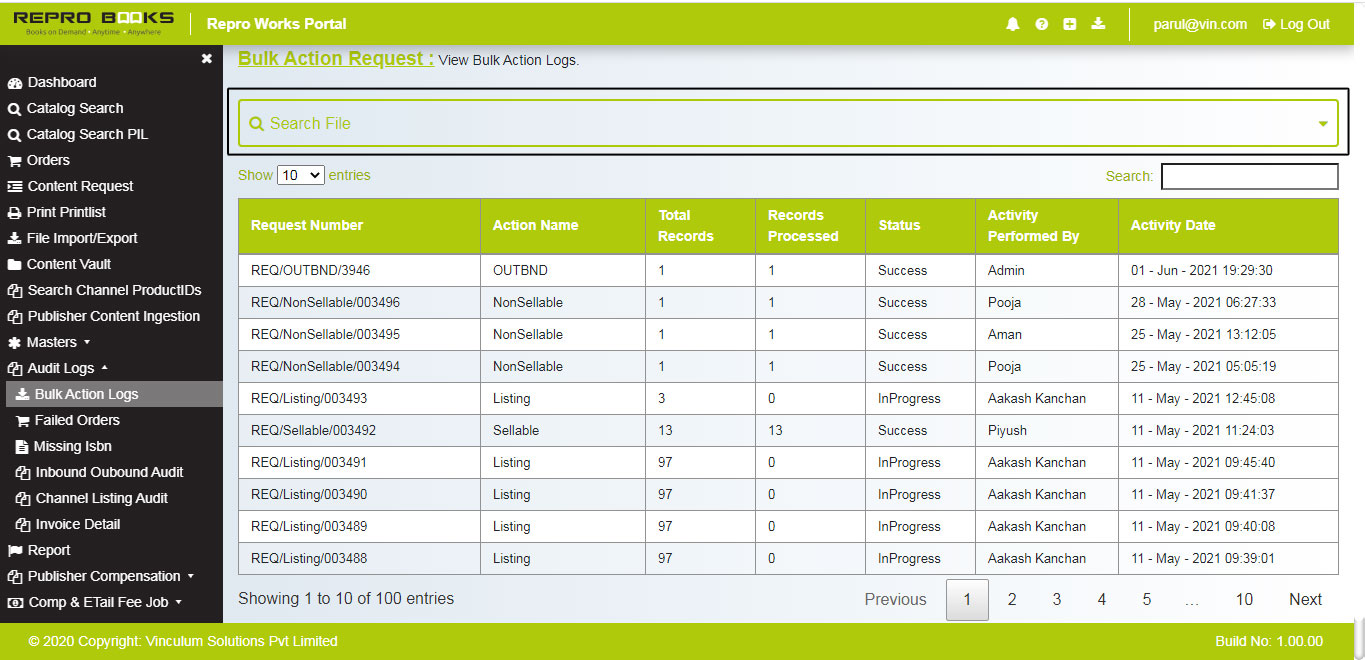Viewport: 1365px width, 660px height.
Task: Click the download icon in top bar
Action: (1098, 23)
